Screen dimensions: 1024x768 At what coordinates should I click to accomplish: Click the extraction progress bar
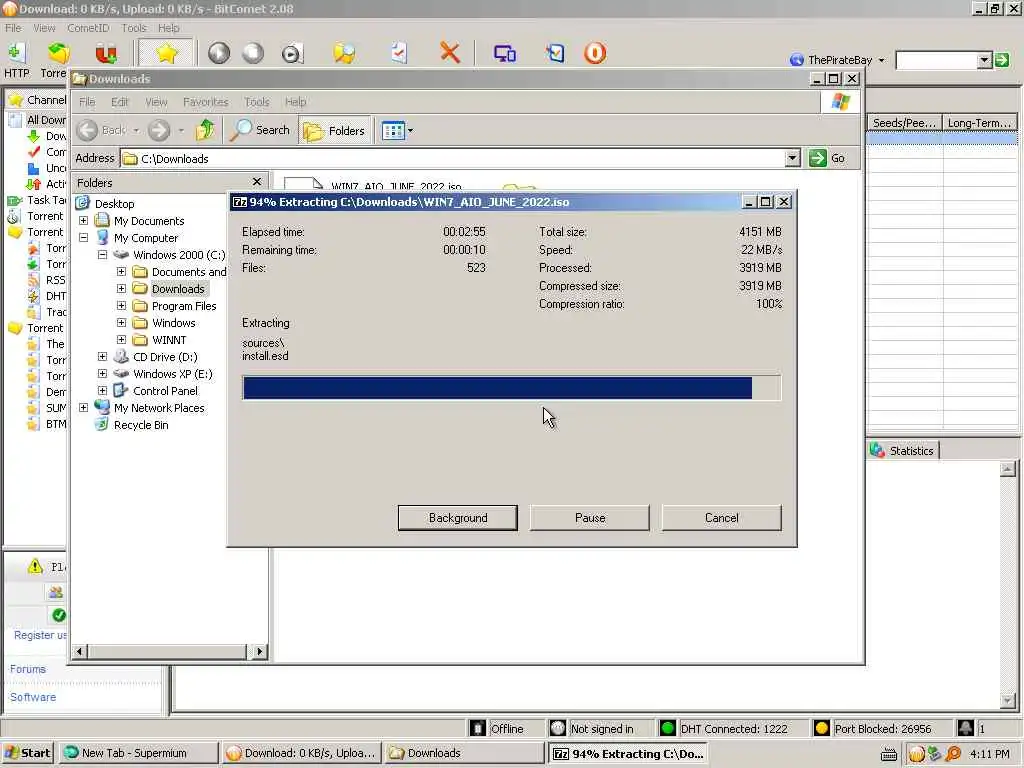click(x=511, y=387)
